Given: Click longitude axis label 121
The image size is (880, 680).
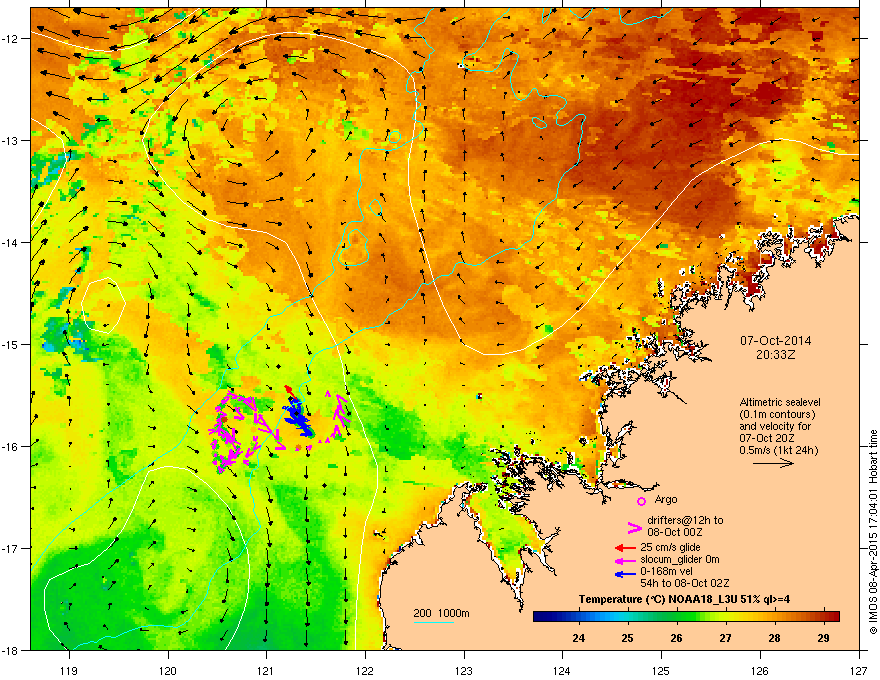Looking at the screenshot, I should [266, 670].
